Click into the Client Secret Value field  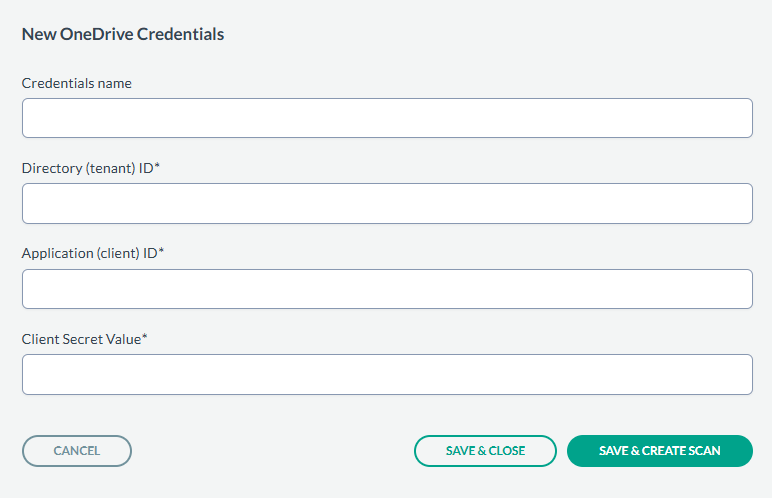[386, 374]
